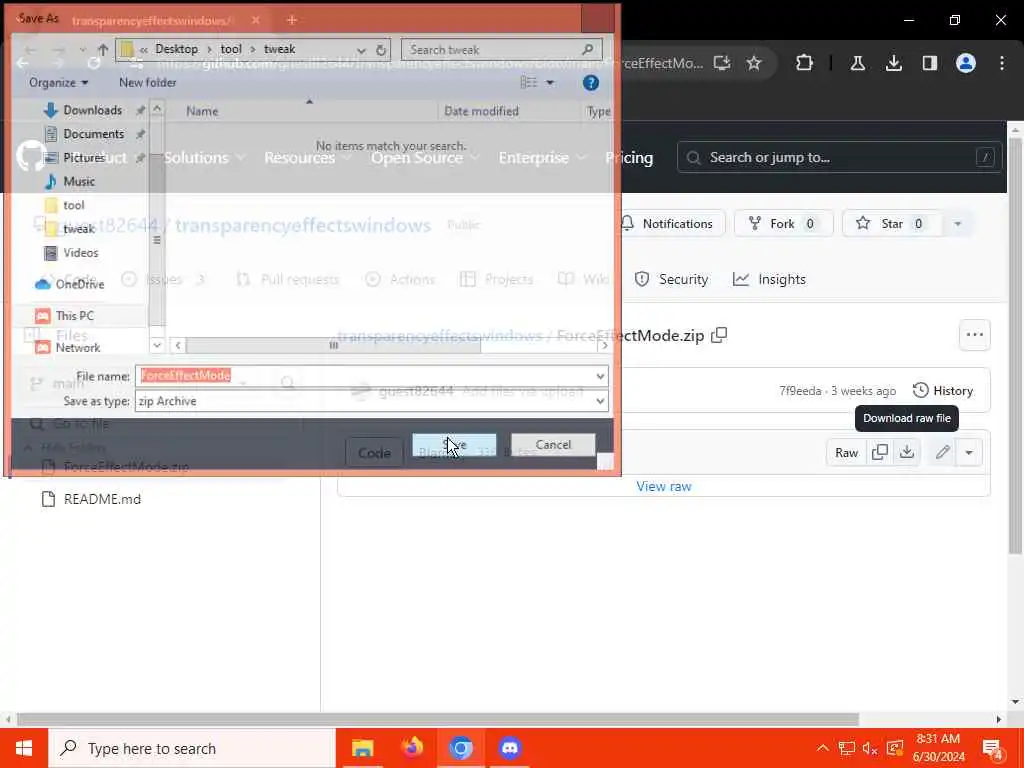The image size is (1024, 768).
Task: Copy file path icon next to ForceEffectMode.zip
Action: pyautogui.click(x=719, y=335)
